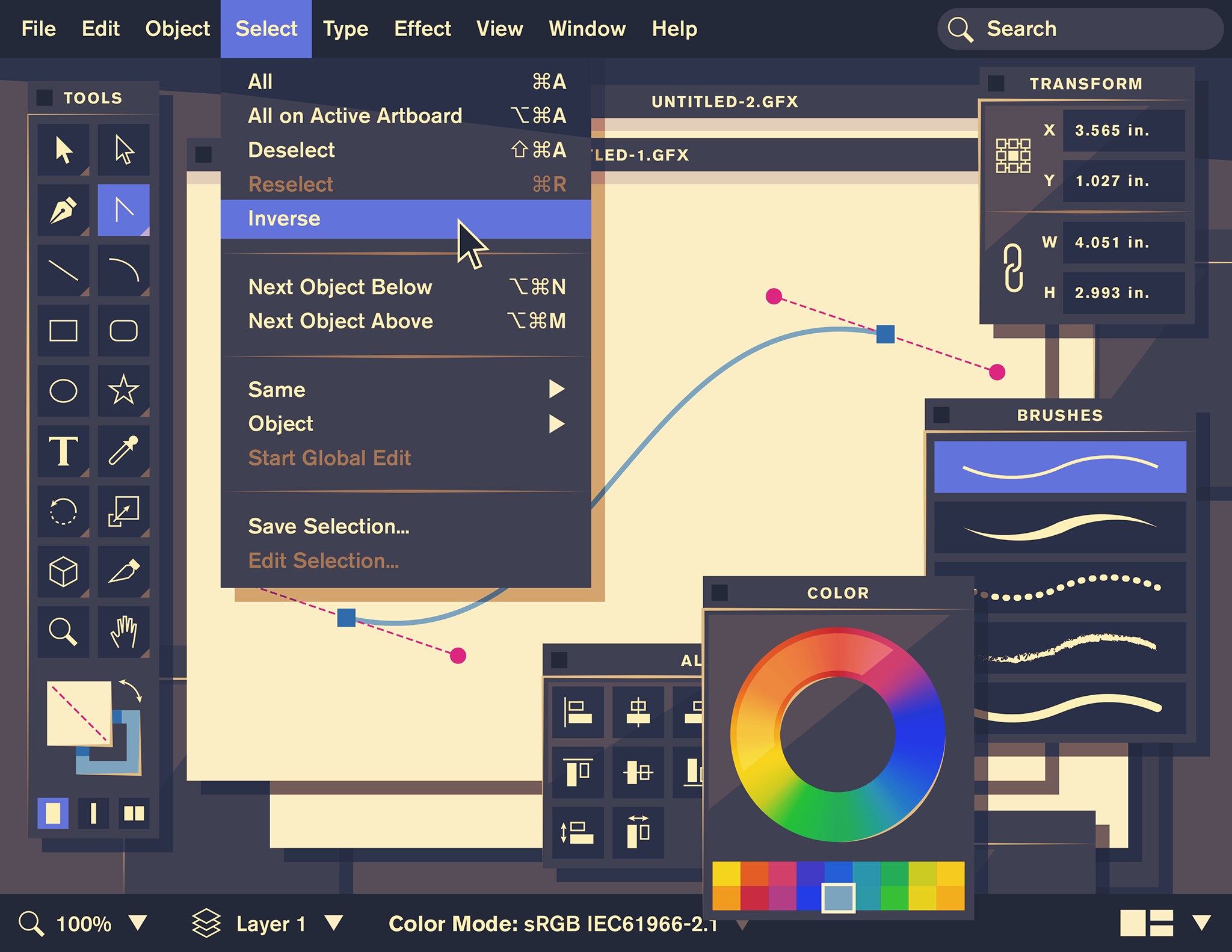Choose Inverse from the Select menu
Image resolution: width=1232 pixels, height=952 pixels.
[x=284, y=219]
